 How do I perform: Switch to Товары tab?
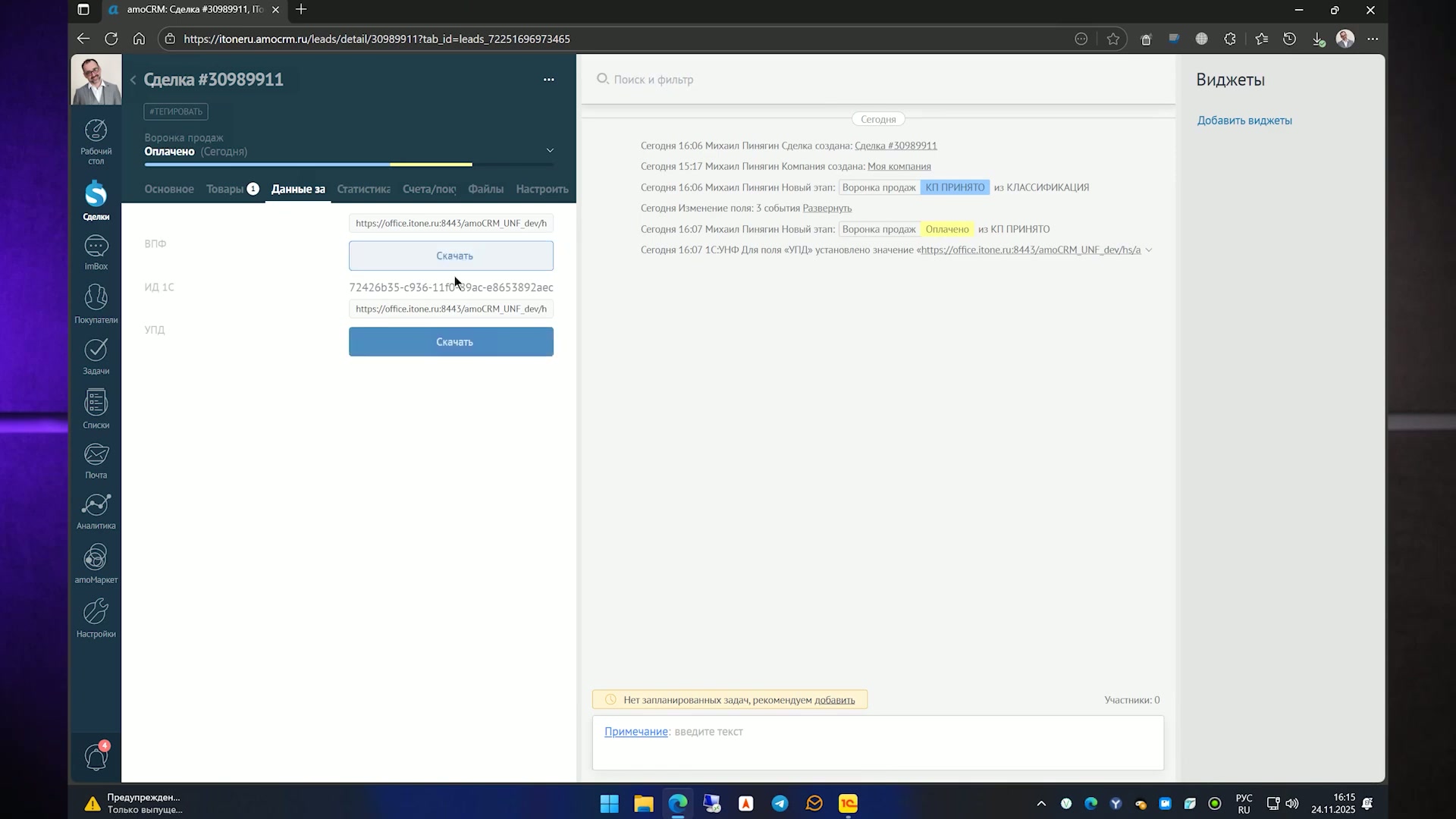pyautogui.click(x=232, y=189)
